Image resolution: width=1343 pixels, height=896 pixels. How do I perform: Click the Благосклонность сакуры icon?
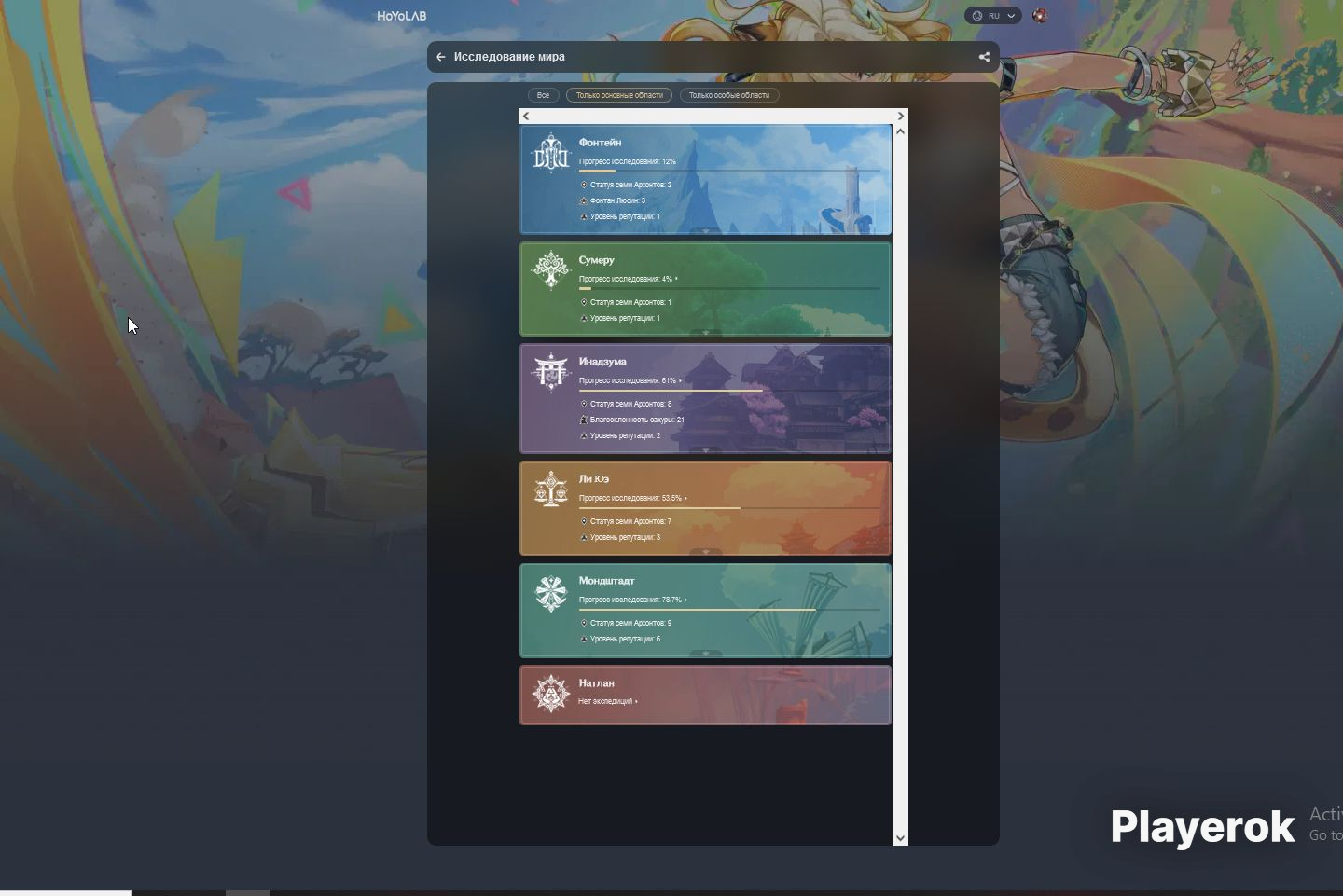[584, 420]
